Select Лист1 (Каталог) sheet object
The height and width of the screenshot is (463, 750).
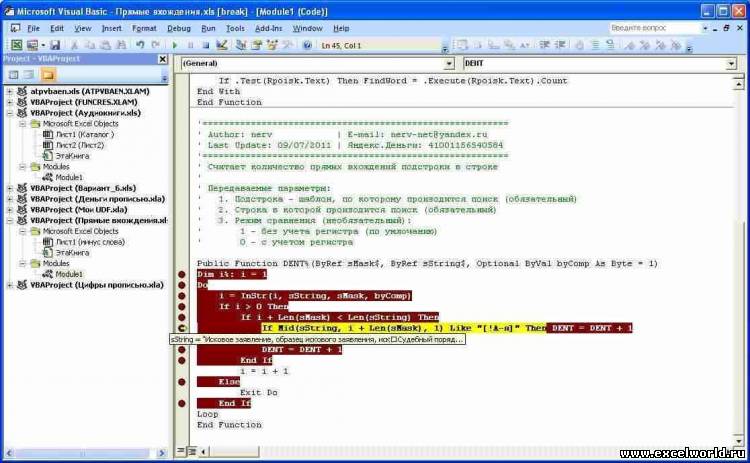click(85, 134)
